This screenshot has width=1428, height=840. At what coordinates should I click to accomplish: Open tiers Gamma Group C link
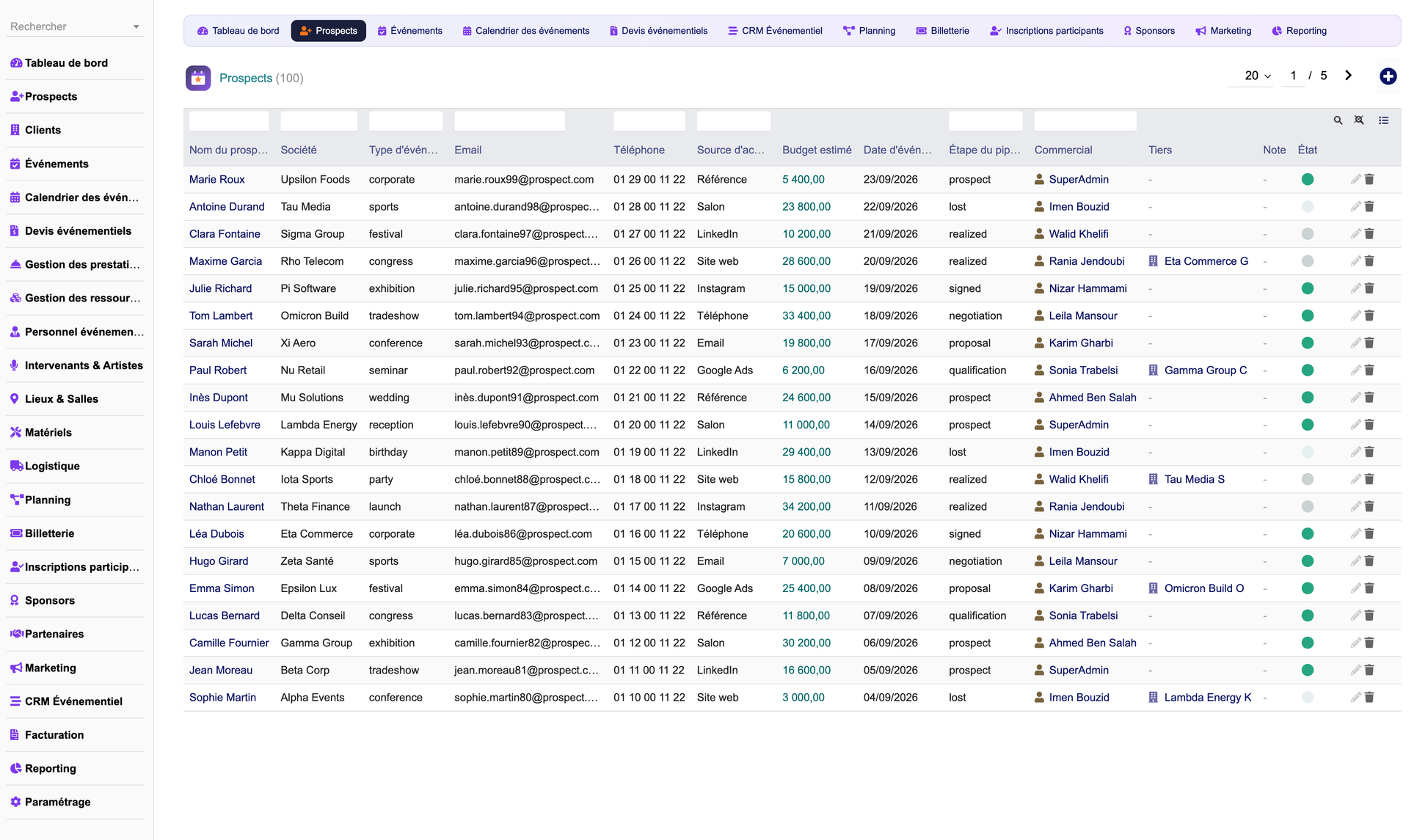(1205, 370)
